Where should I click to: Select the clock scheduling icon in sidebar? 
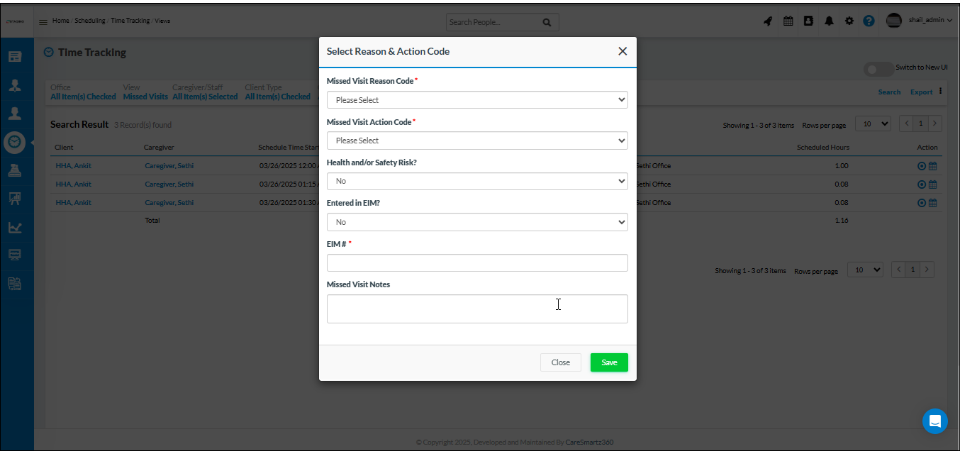point(16,142)
